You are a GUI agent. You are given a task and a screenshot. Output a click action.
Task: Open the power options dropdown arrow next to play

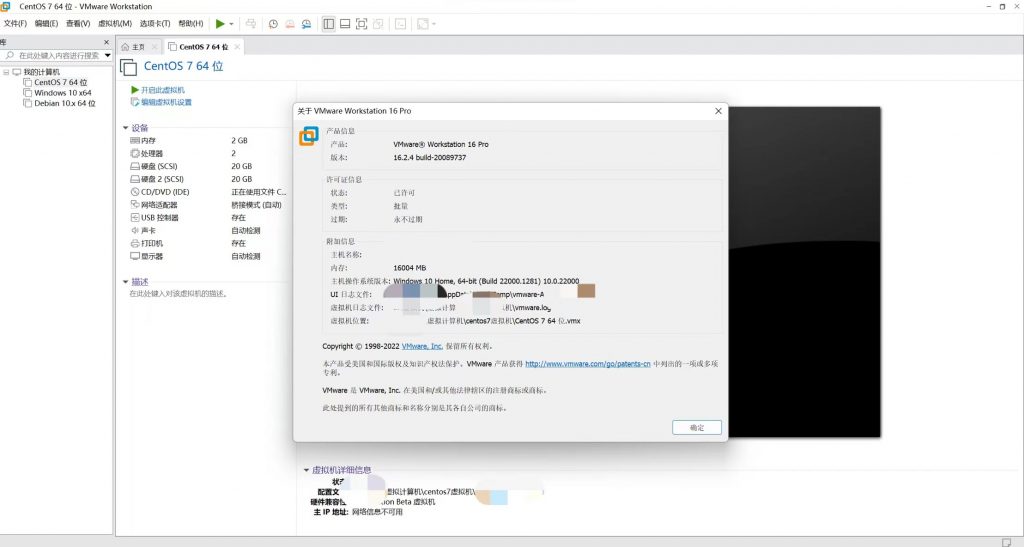tap(231, 24)
